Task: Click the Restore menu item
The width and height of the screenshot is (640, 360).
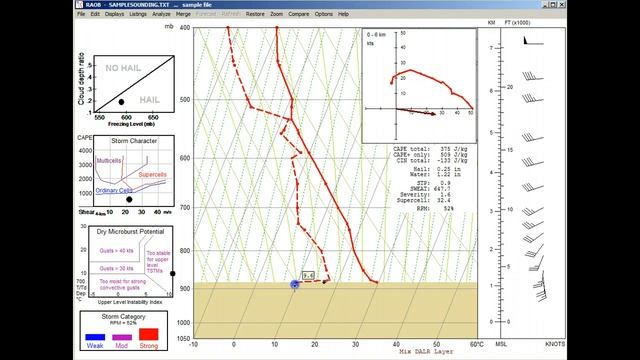Action: (255, 14)
